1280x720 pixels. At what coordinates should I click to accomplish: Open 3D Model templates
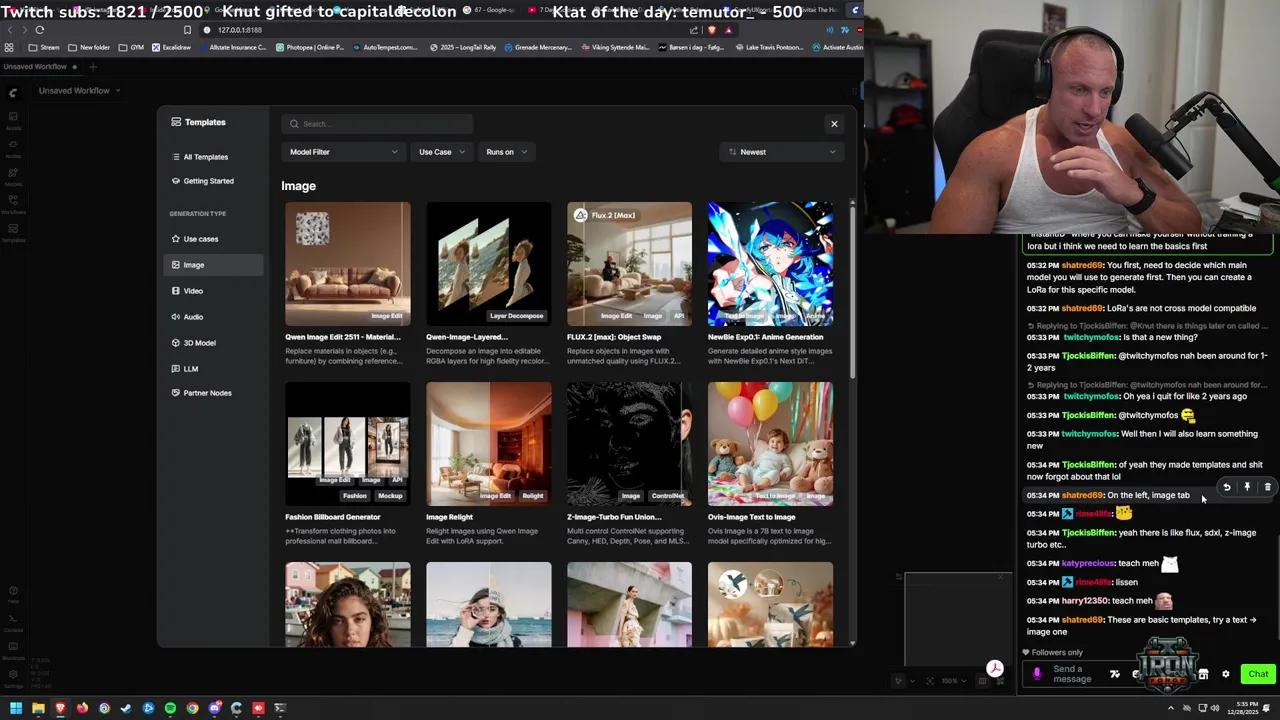pyautogui.click(x=214, y=343)
